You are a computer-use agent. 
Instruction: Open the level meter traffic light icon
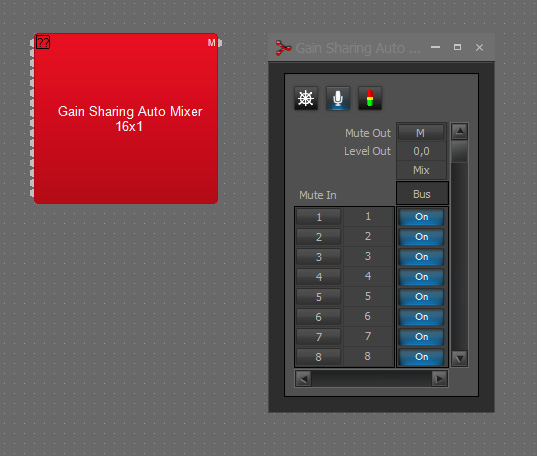click(x=370, y=98)
